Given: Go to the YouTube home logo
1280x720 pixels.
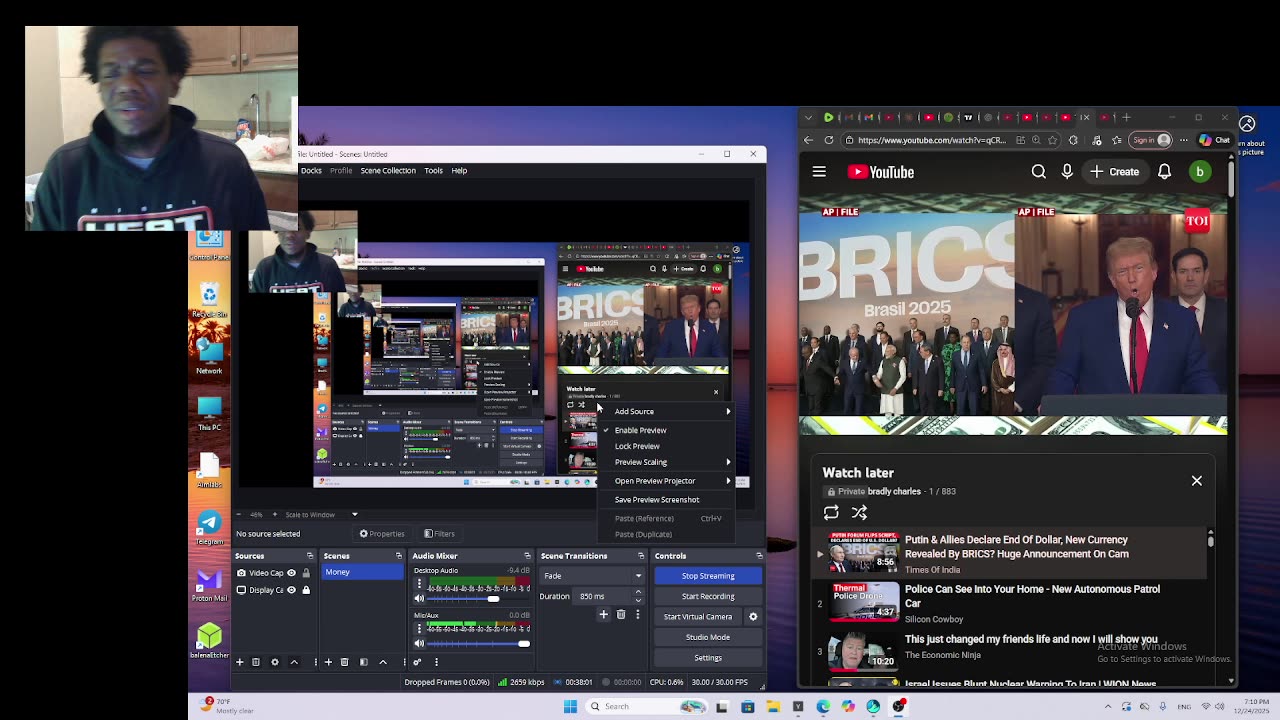Looking at the screenshot, I should point(881,172).
